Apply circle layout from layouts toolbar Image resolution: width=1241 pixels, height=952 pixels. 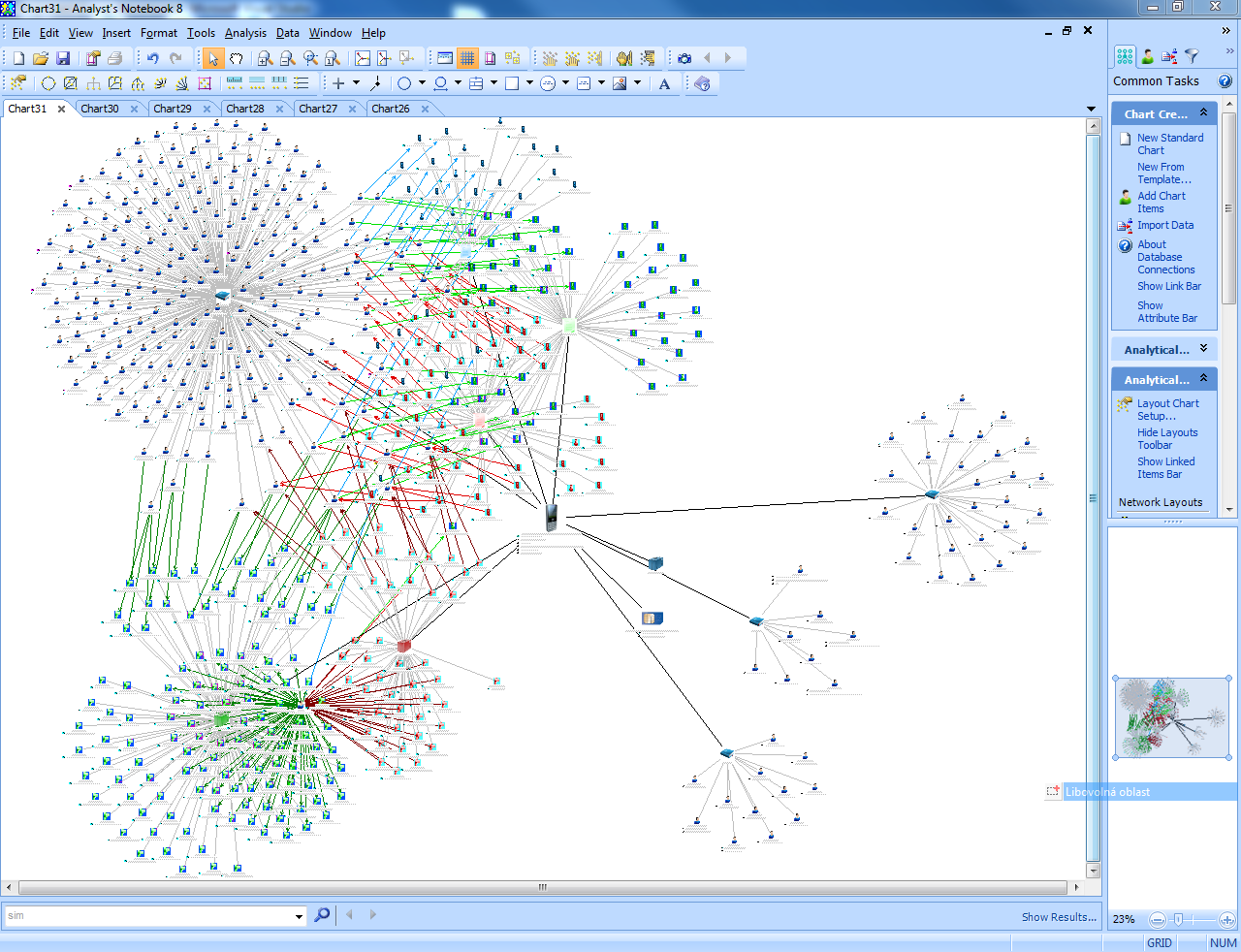pyautogui.click(x=48, y=83)
